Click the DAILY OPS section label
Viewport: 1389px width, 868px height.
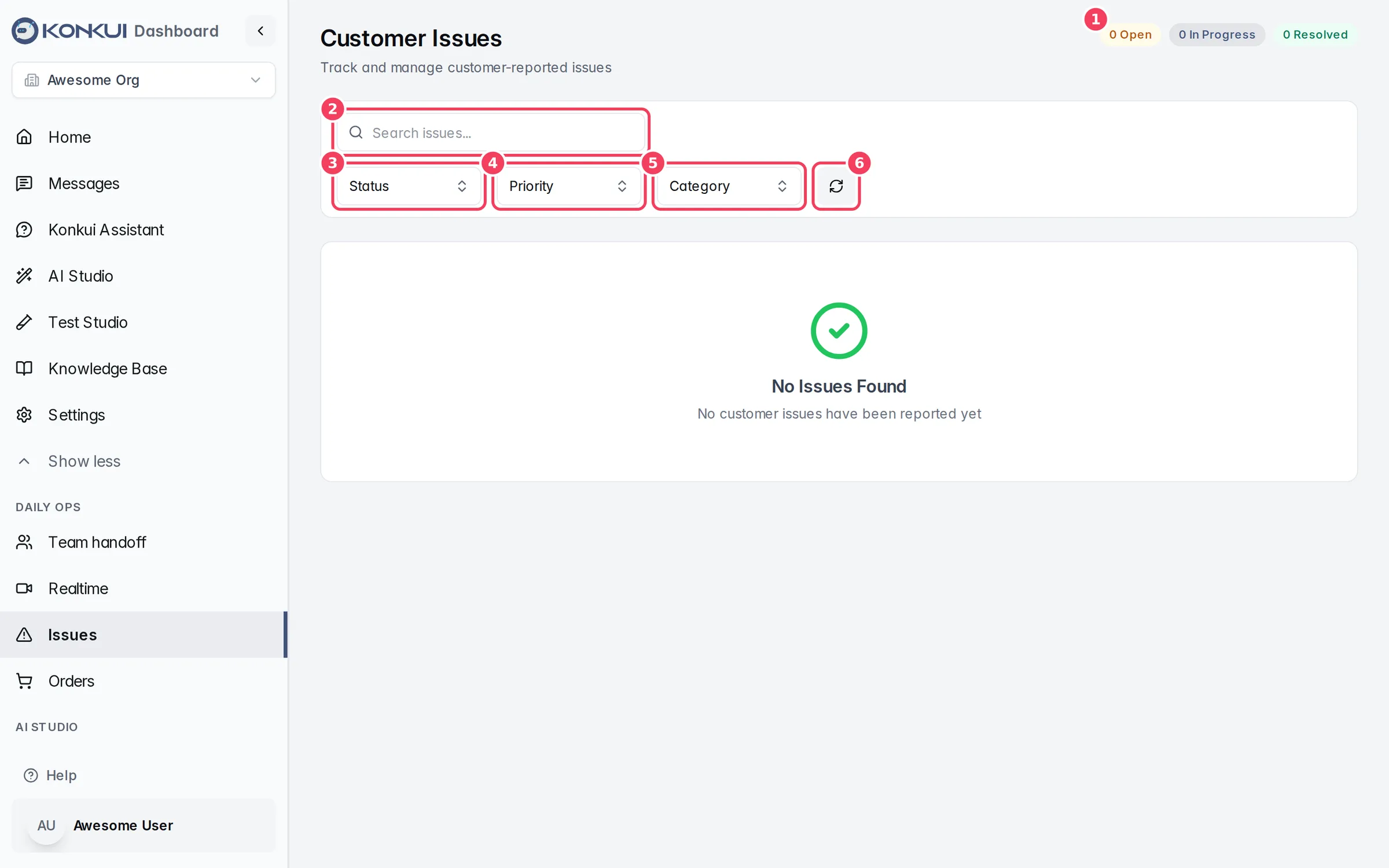(x=48, y=507)
